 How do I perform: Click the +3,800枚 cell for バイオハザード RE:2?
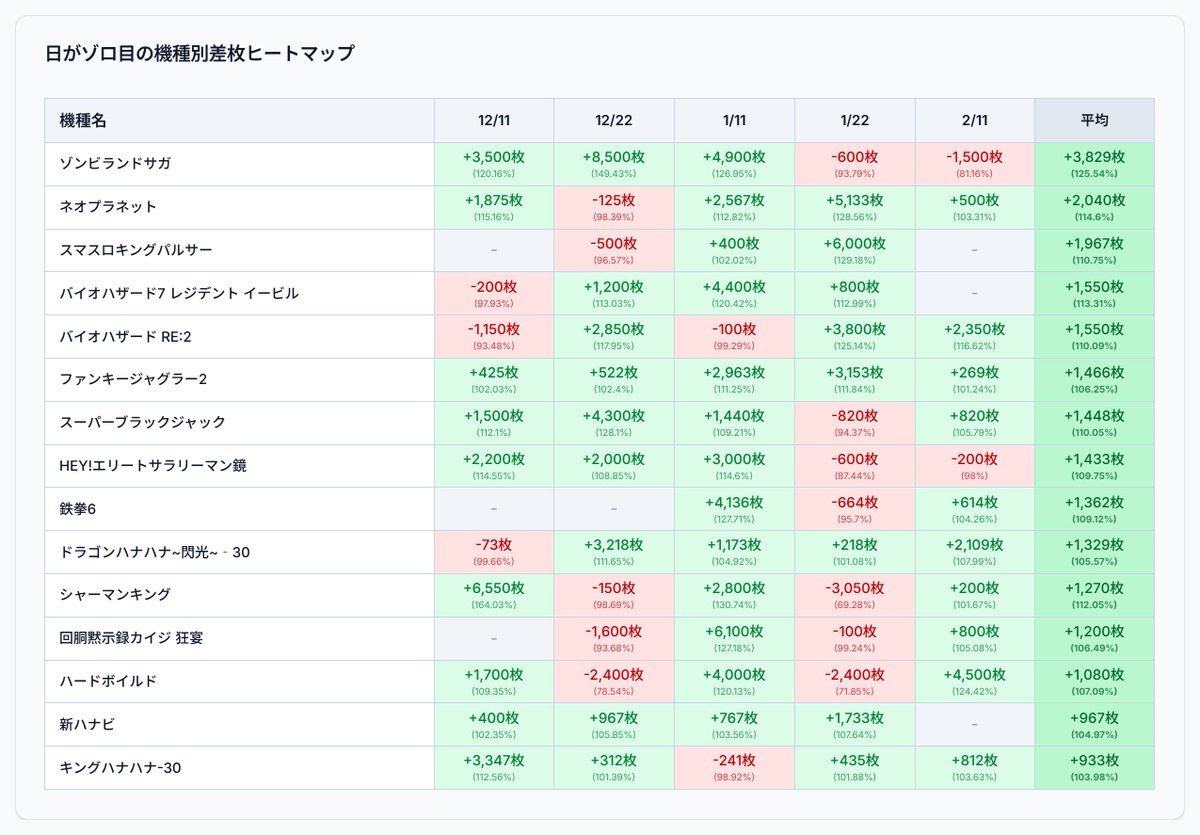point(854,336)
